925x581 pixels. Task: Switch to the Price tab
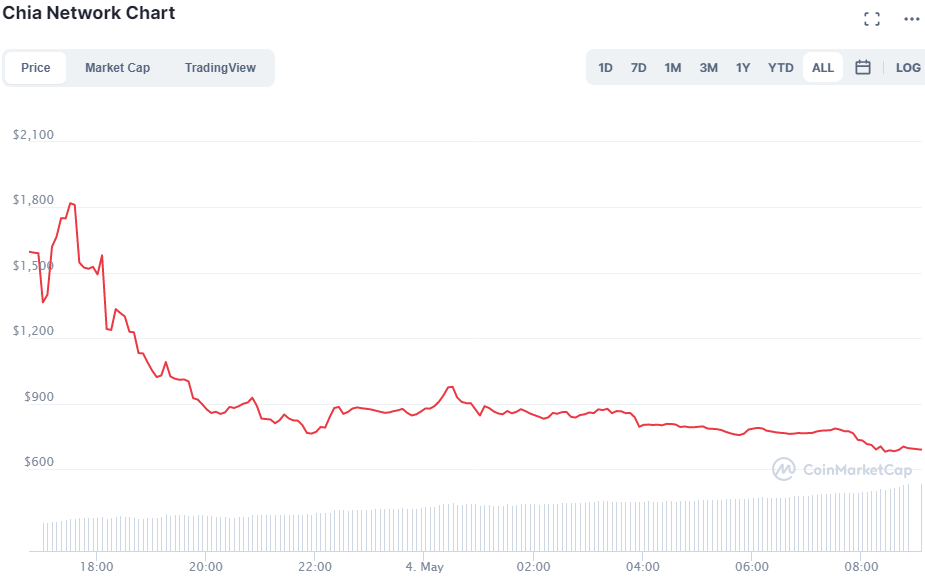coord(36,68)
